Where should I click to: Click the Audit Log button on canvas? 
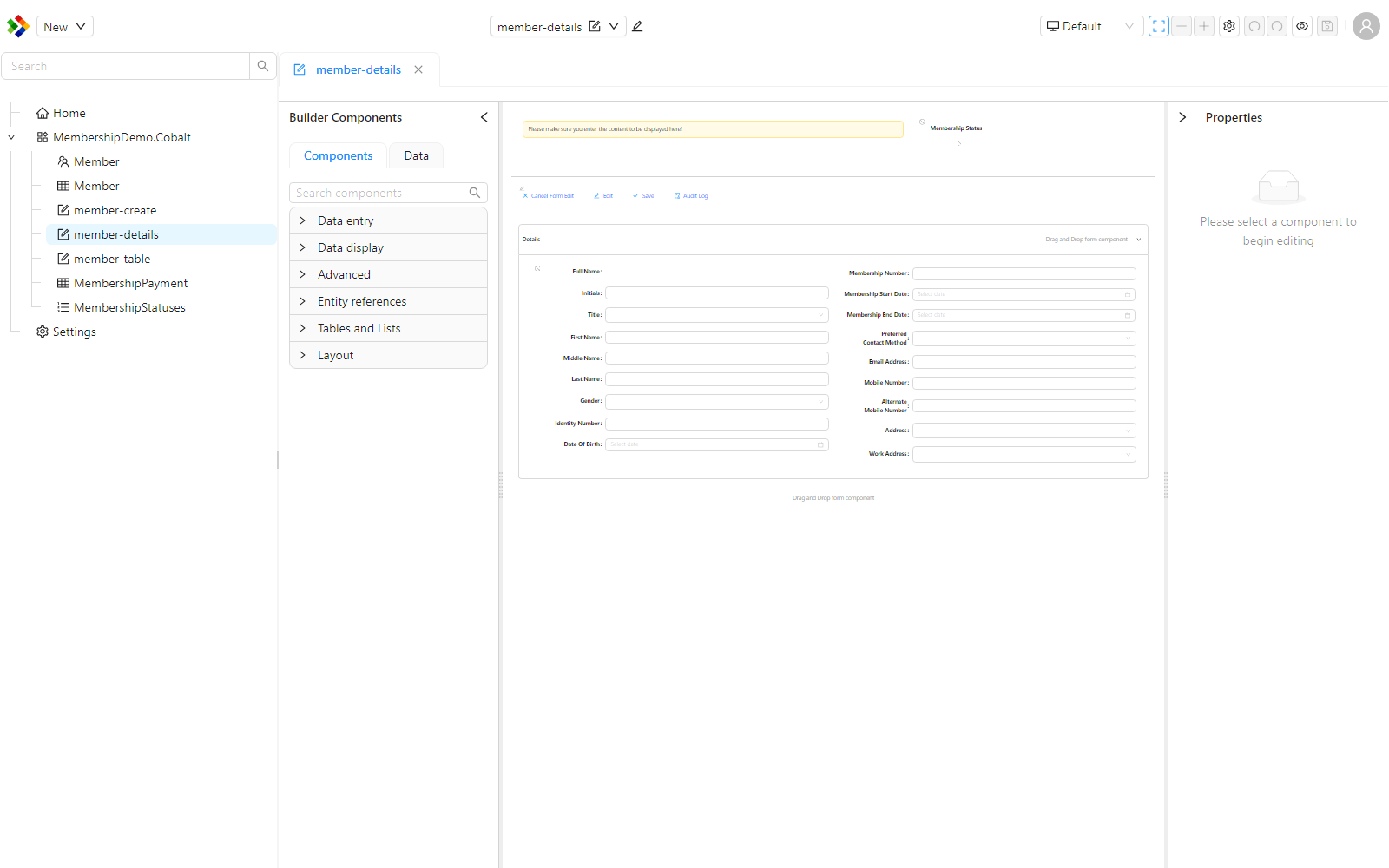(691, 196)
